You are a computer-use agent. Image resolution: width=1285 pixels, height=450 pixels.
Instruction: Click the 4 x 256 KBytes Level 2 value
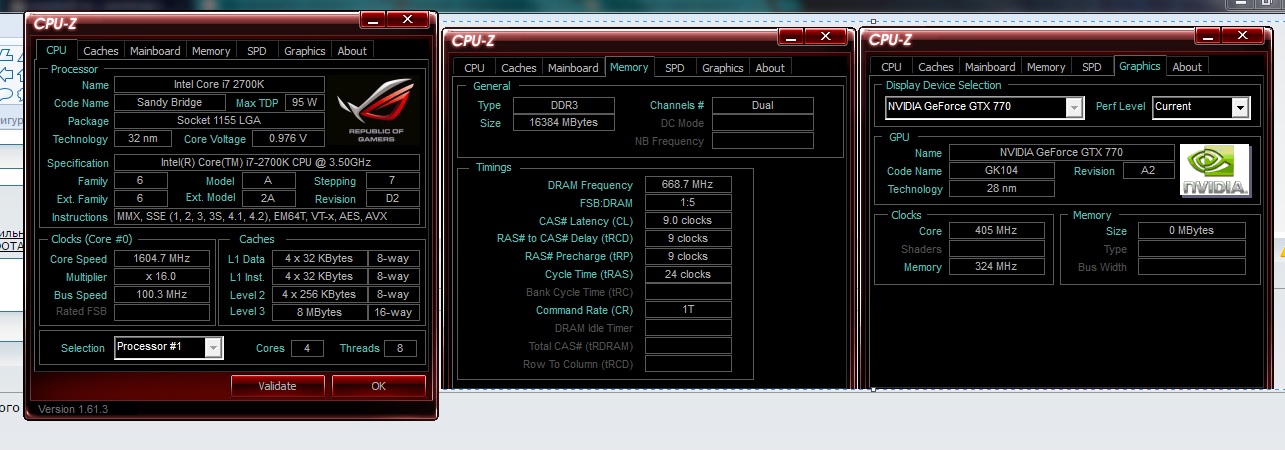319,294
